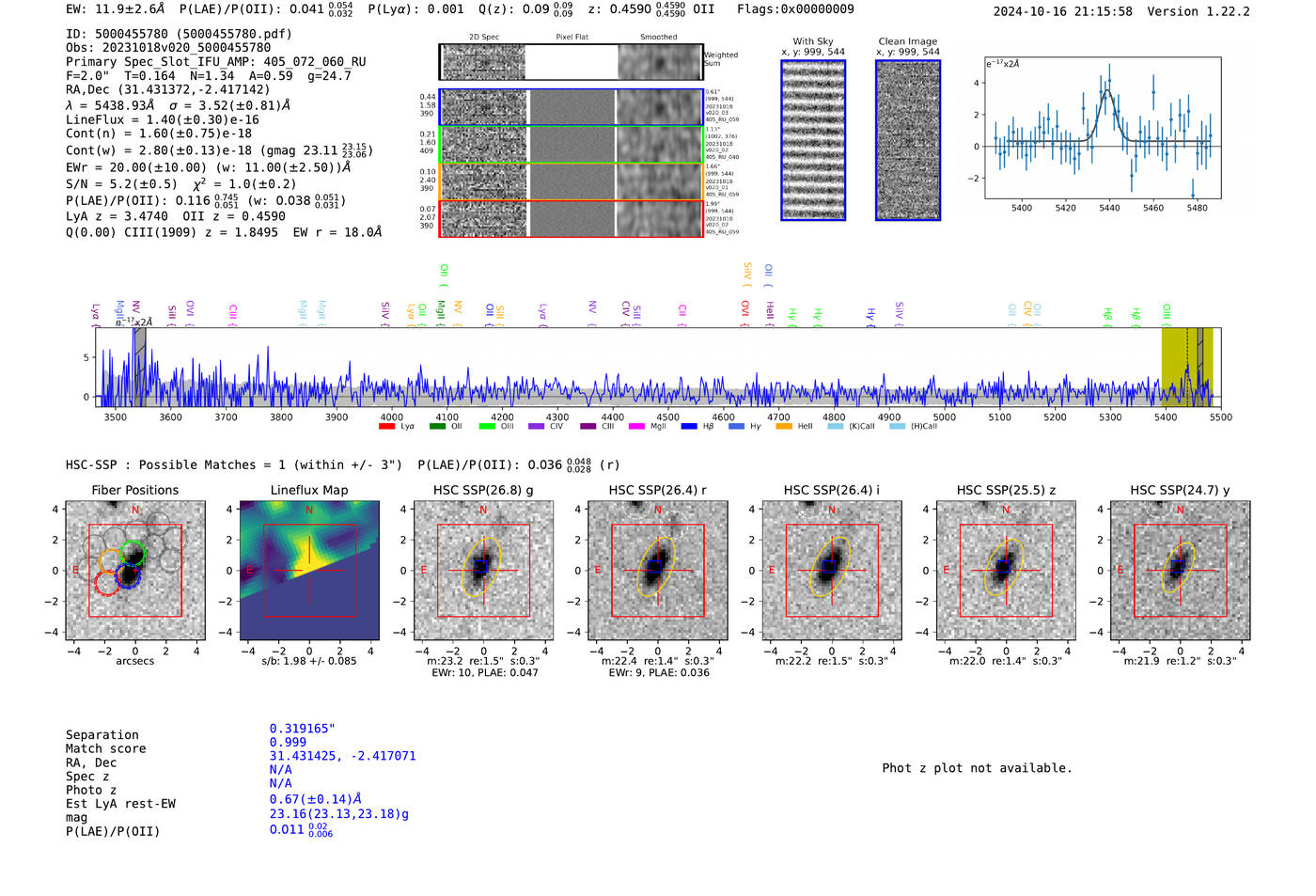This screenshot has height=896, width=1316.
Task: Click the s/b: 1.98 +/- 0.085 caption
Action: pos(309,661)
